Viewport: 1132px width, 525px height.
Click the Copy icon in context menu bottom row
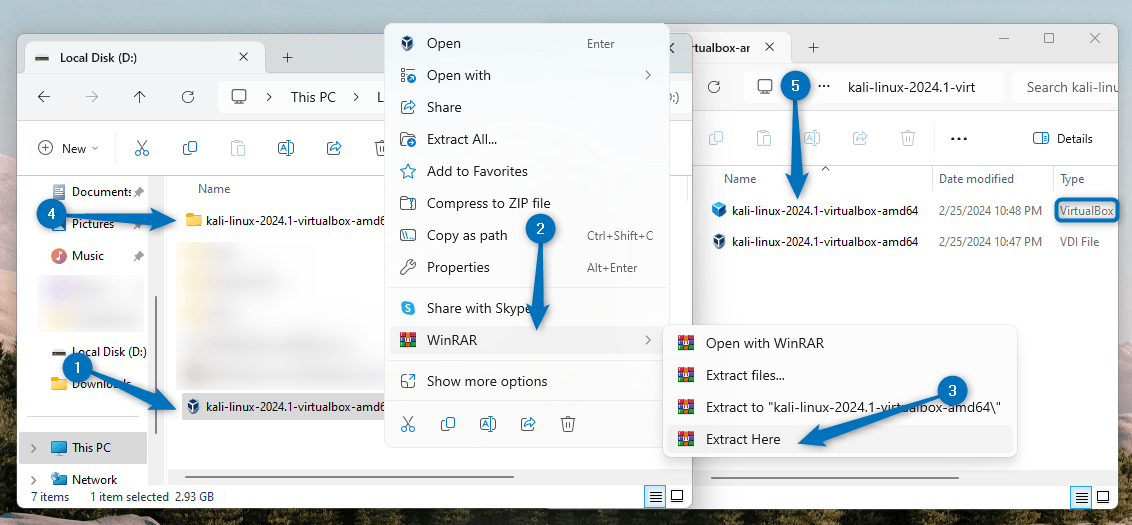[448, 424]
